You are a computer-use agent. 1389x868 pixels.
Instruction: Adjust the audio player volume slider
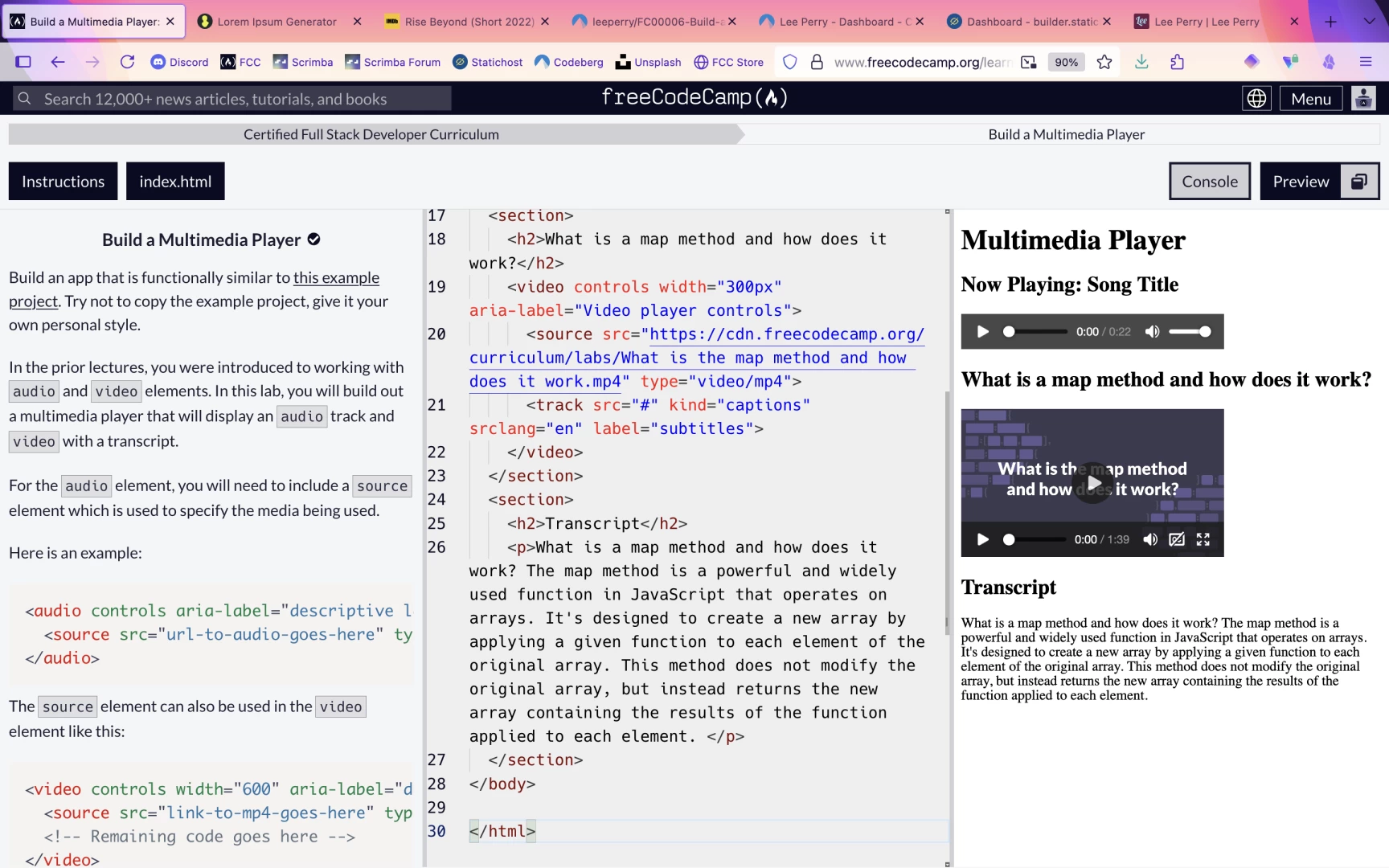pyautogui.click(x=1190, y=331)
